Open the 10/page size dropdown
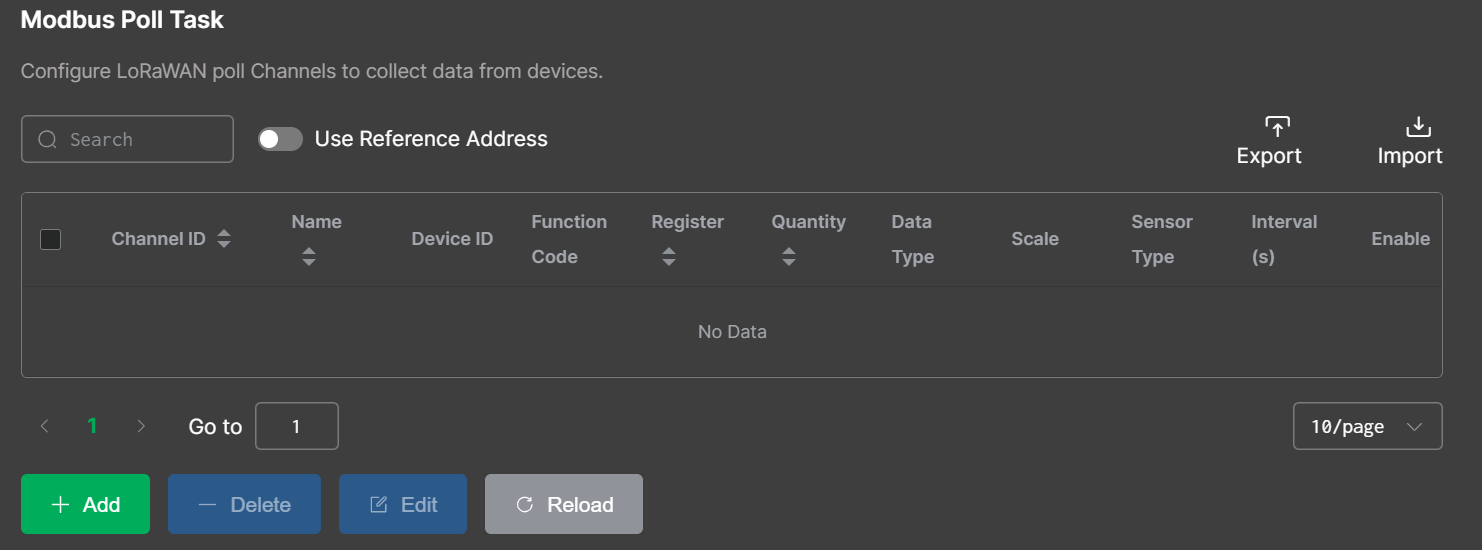 coord(1367,426)
